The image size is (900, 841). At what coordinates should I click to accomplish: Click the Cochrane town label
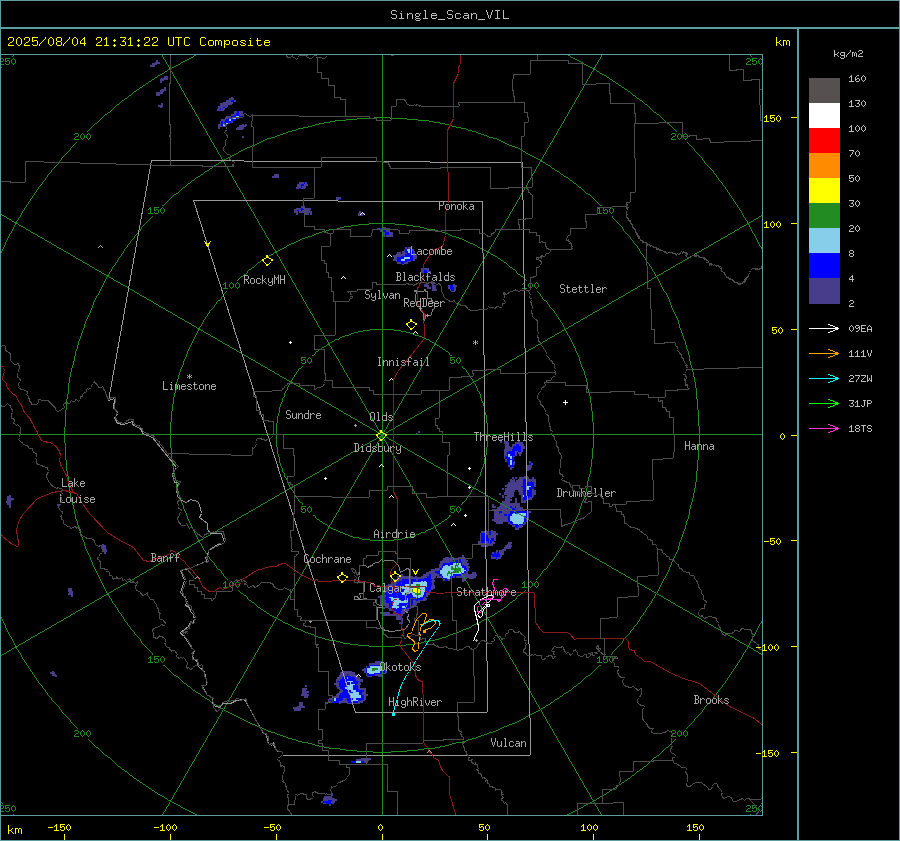click(x=327, y=559)
